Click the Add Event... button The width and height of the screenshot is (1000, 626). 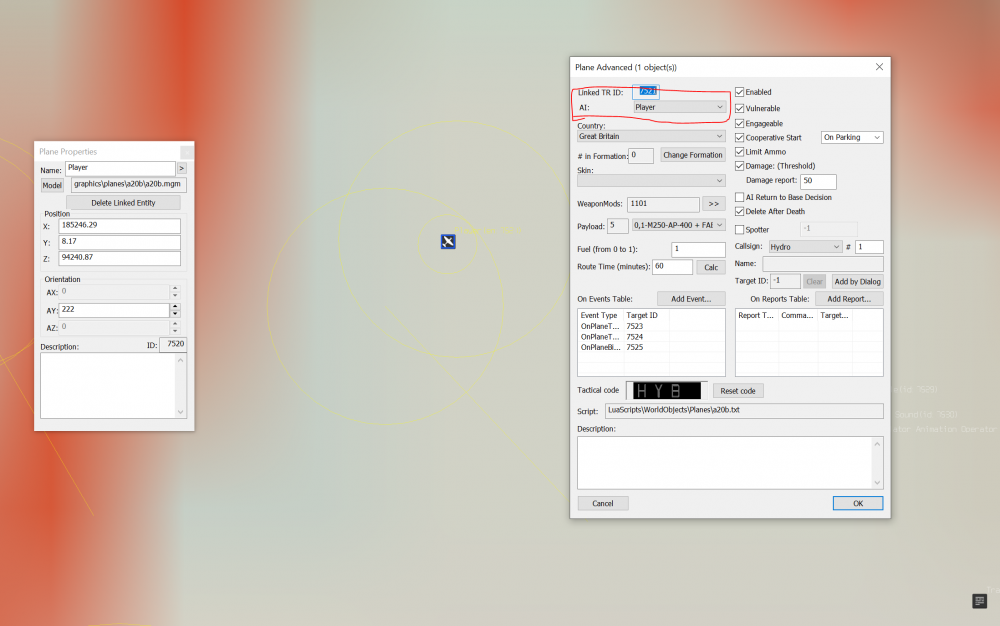pyautogui.click(x=691, y=299)
